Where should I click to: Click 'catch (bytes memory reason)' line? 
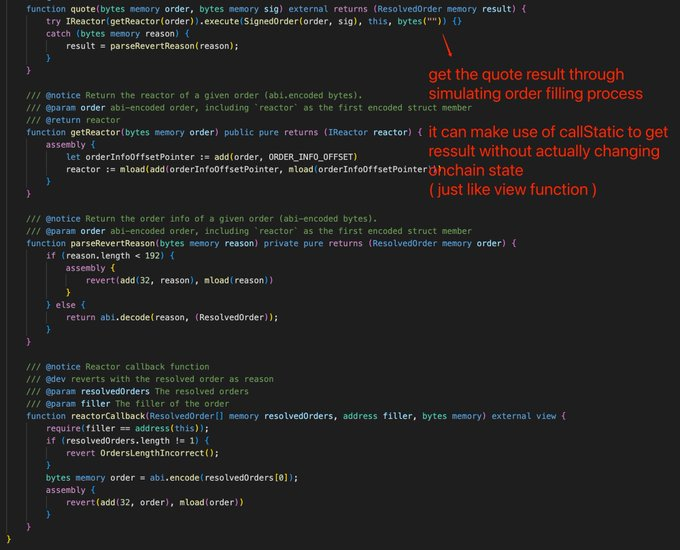pyautogui.click(x=117, y=34)
